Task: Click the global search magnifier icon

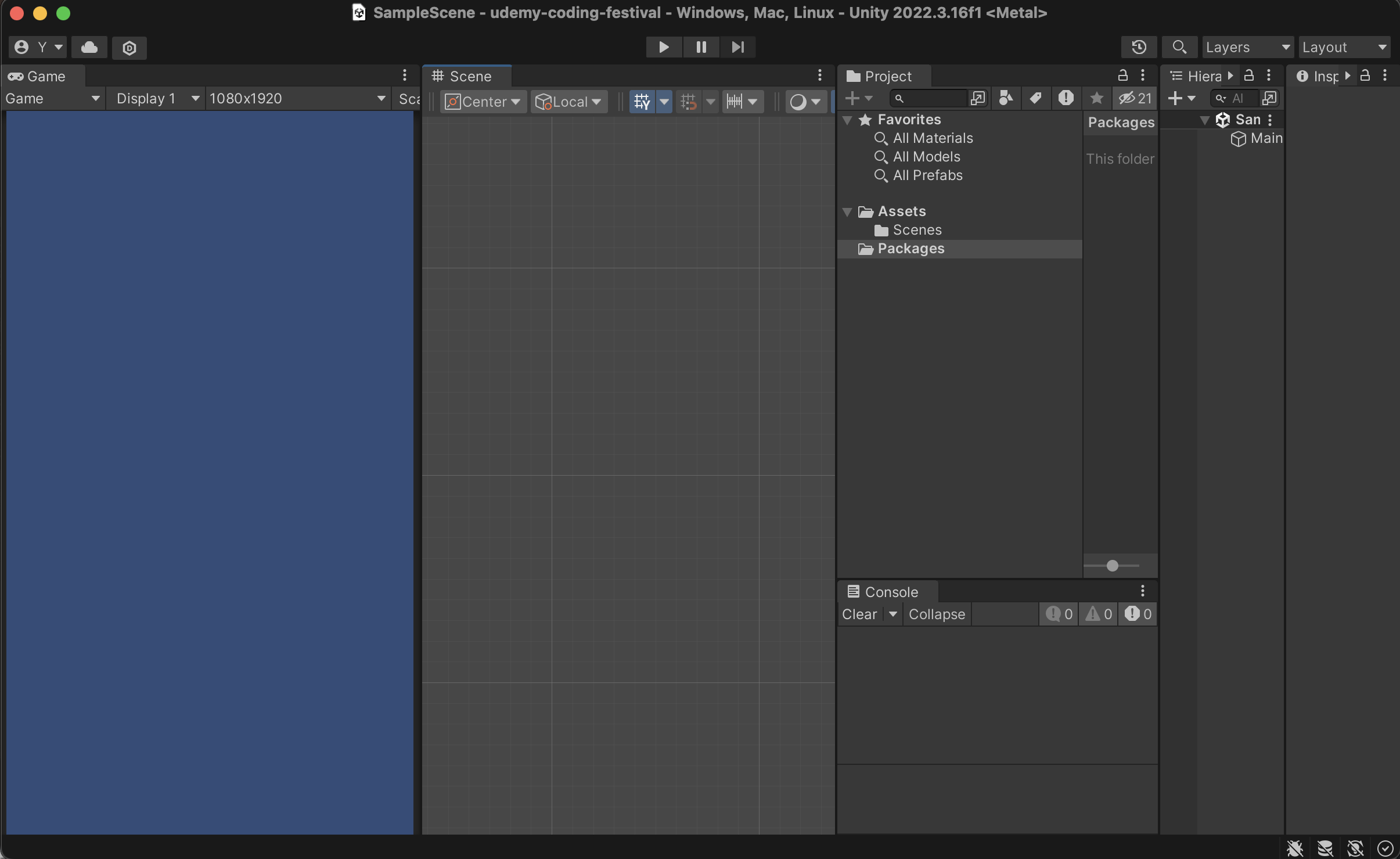Action: pos(1179,47)
